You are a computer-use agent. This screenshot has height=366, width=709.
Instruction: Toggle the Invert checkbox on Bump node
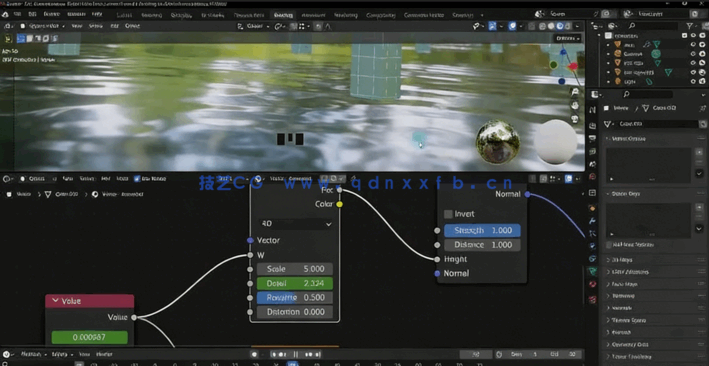tap(448, 214)
